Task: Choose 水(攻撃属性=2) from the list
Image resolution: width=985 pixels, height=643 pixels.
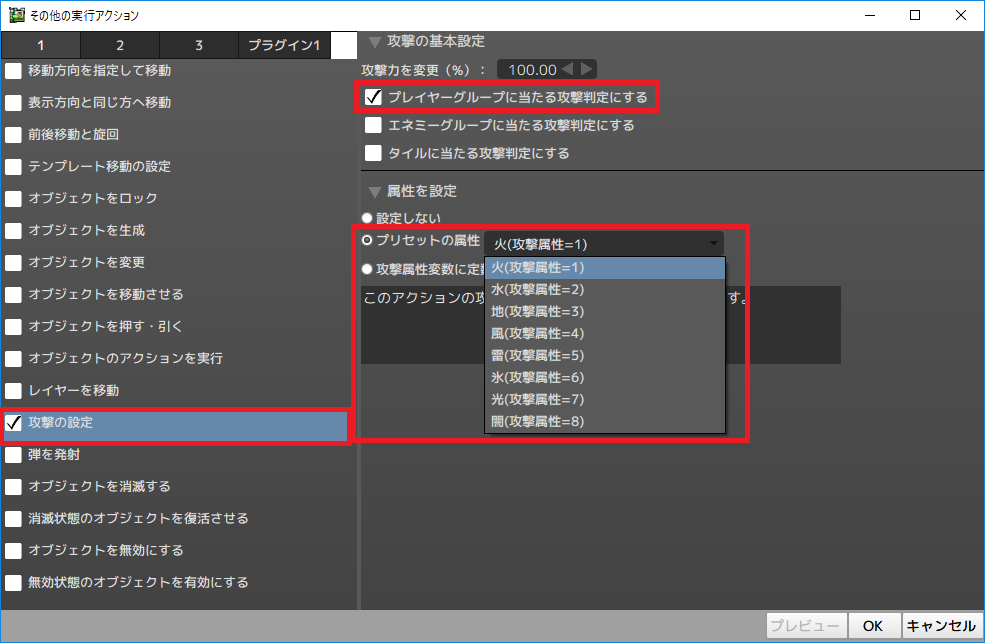Action: click(x=605, y=289)
